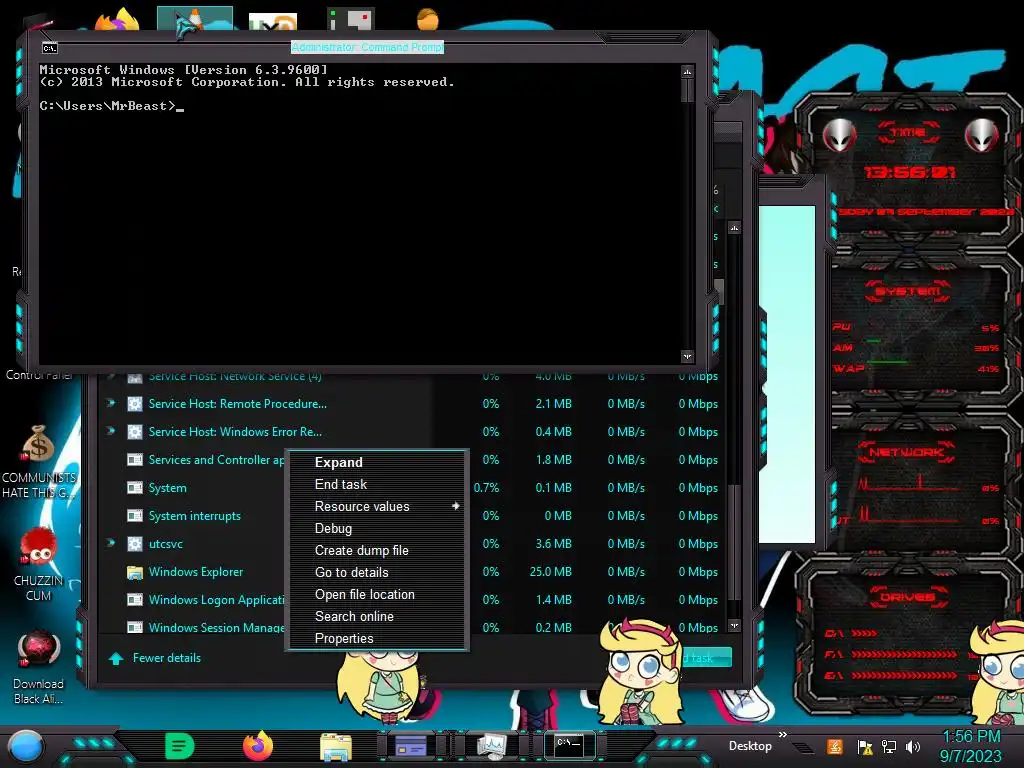Viewport: 1024px width, 768px height.
Task: Open the green app icon on the taskbar
Action: (180, 746)
